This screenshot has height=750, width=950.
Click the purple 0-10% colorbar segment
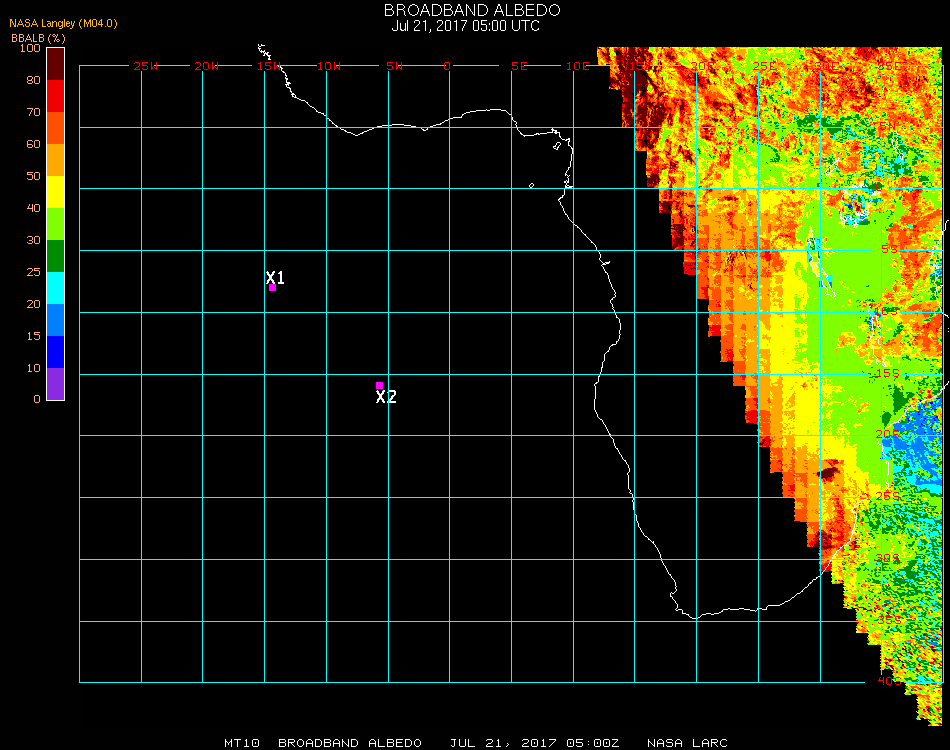(x=55, y=384)
